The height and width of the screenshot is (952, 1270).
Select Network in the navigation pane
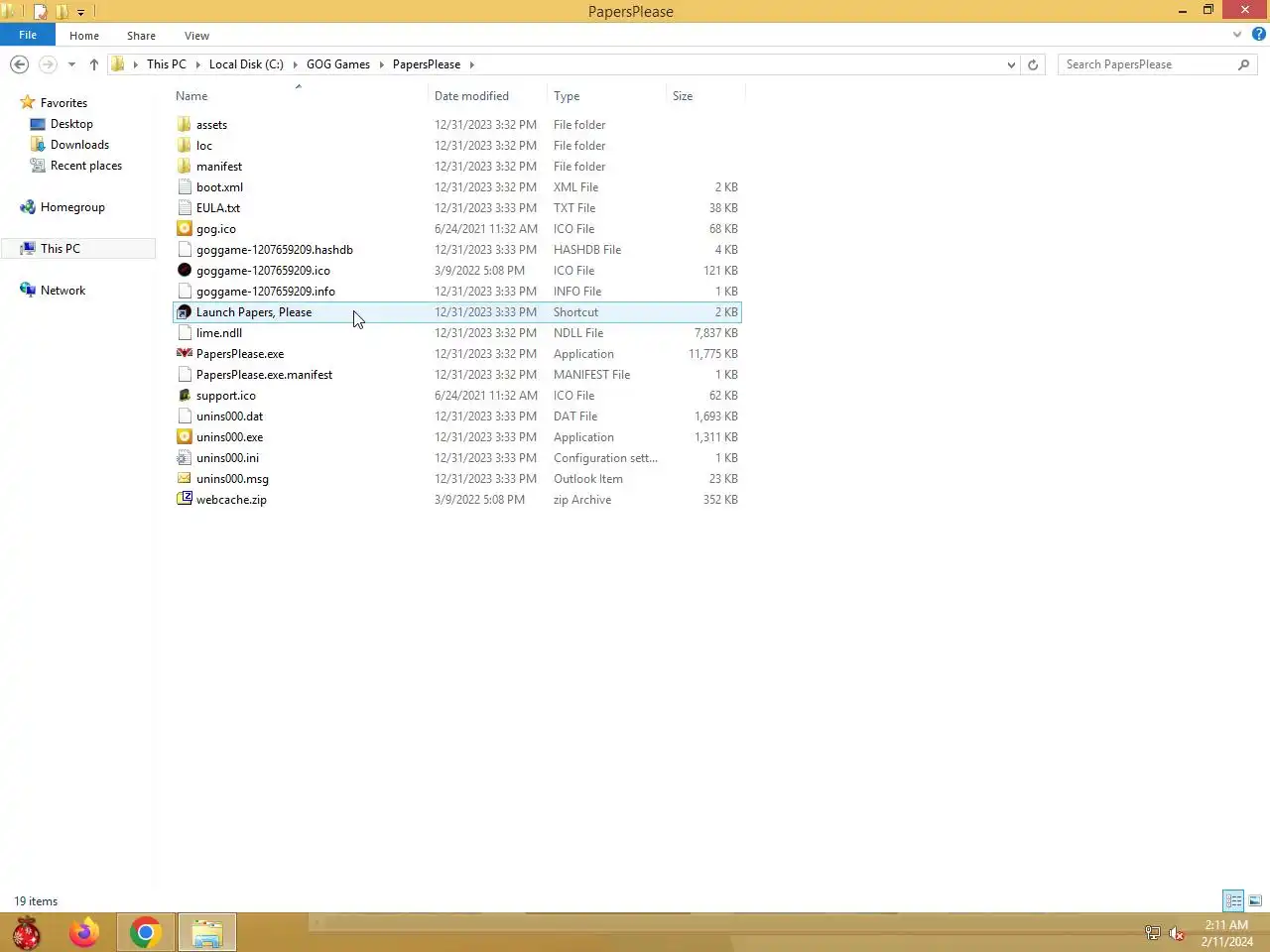[x=63, y=291]
